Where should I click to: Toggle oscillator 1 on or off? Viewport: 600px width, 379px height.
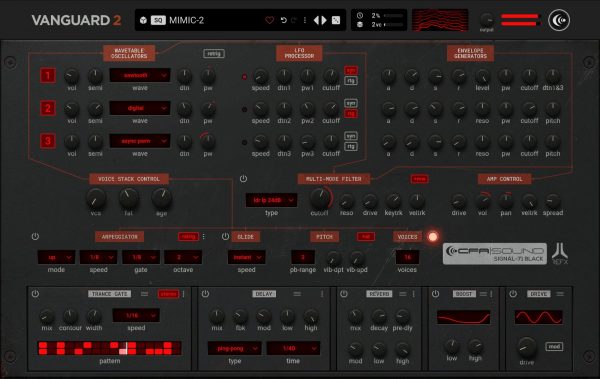tap(48, 75)
